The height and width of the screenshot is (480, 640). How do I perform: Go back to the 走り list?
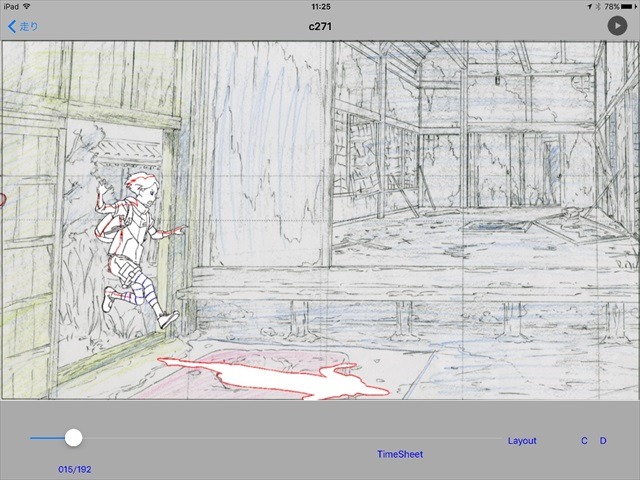29,26
